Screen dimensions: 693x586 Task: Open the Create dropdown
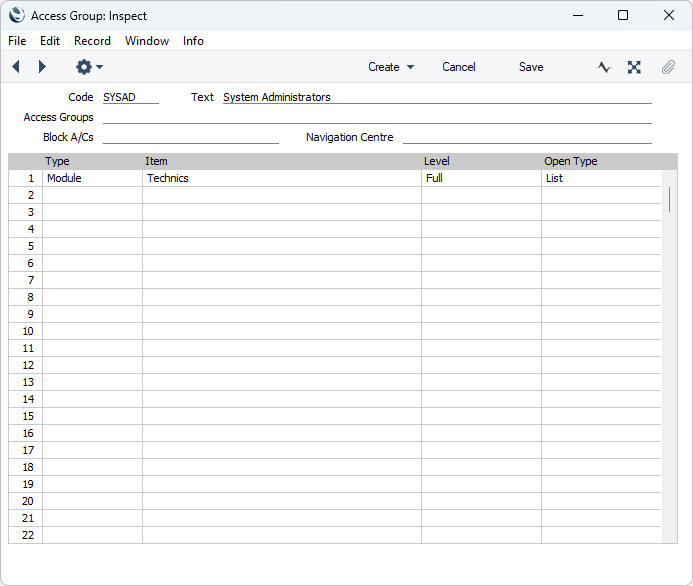click(x=391, y=67)
